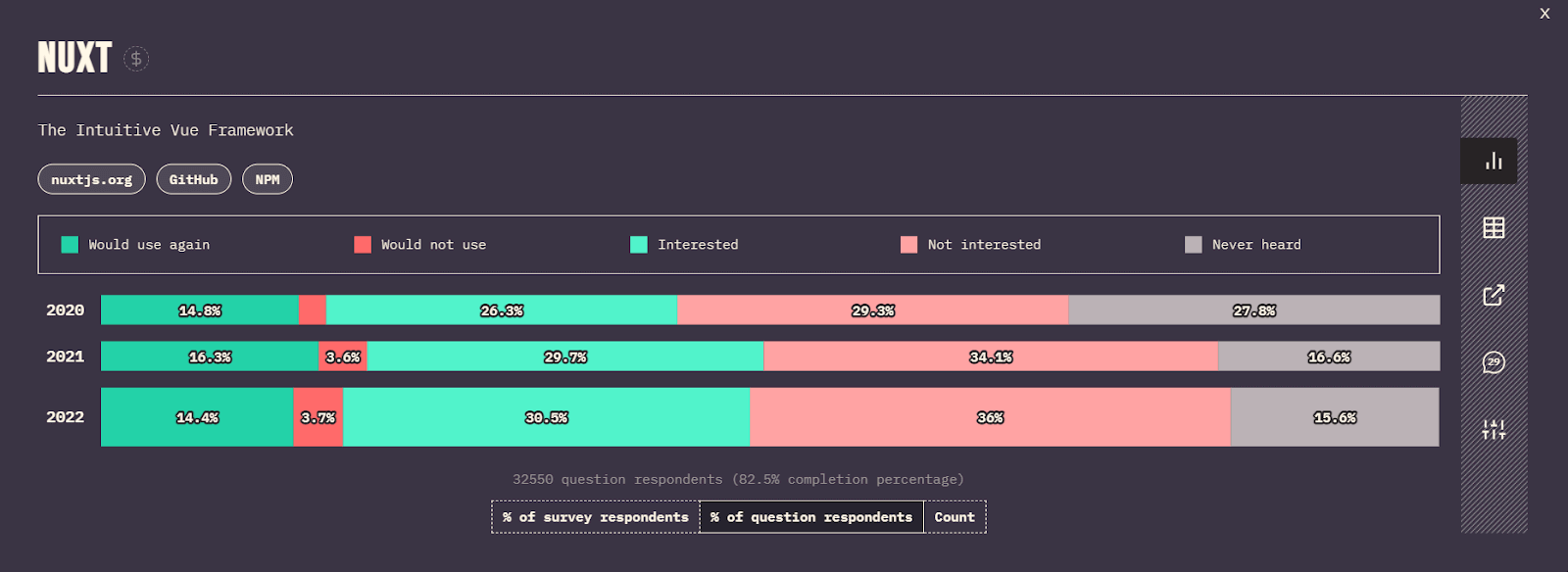
Task: Close the Nuxt panel with X
Action: [1544, 14]
